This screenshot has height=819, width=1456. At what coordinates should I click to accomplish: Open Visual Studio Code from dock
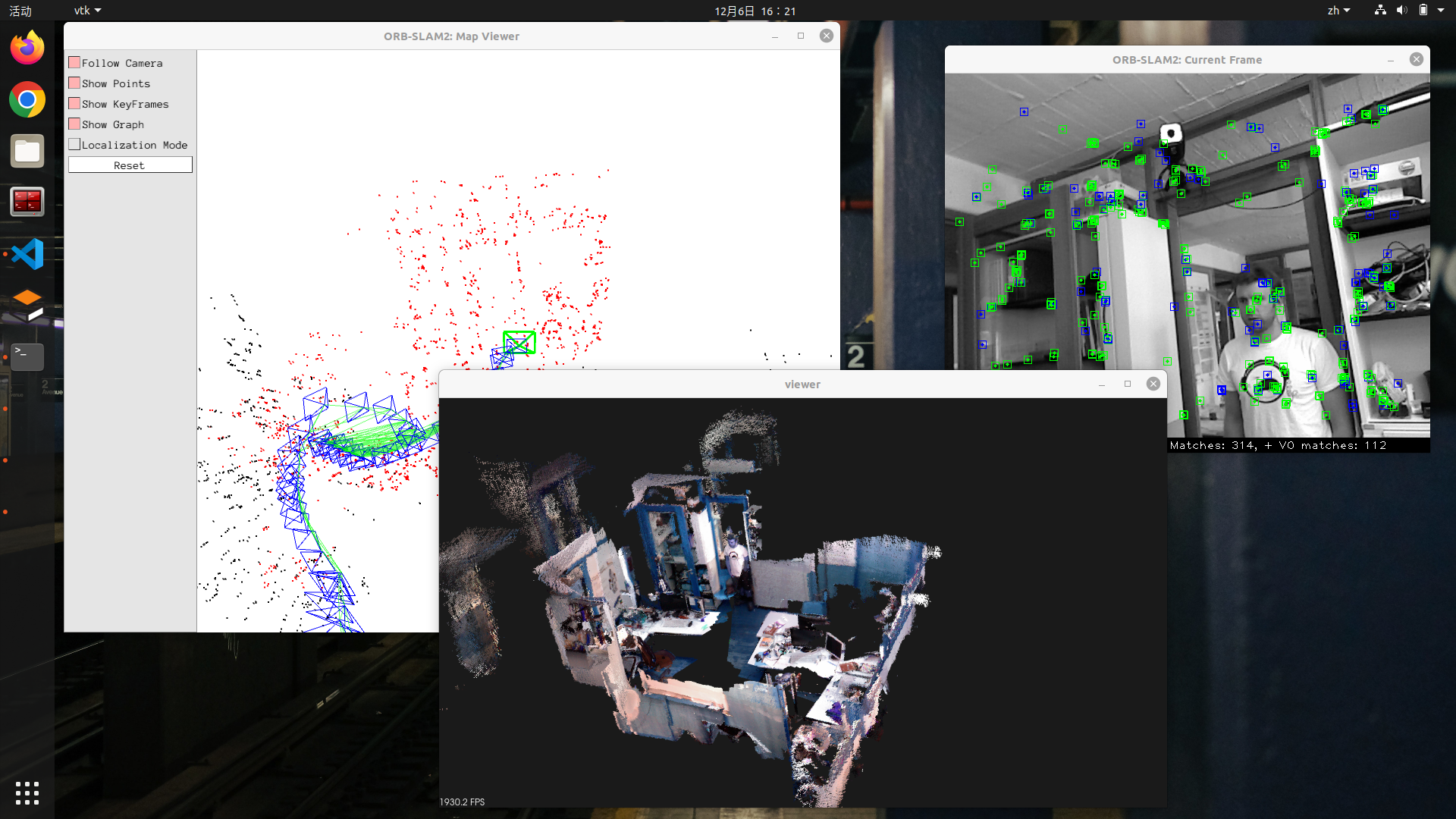tap(27, 254)
